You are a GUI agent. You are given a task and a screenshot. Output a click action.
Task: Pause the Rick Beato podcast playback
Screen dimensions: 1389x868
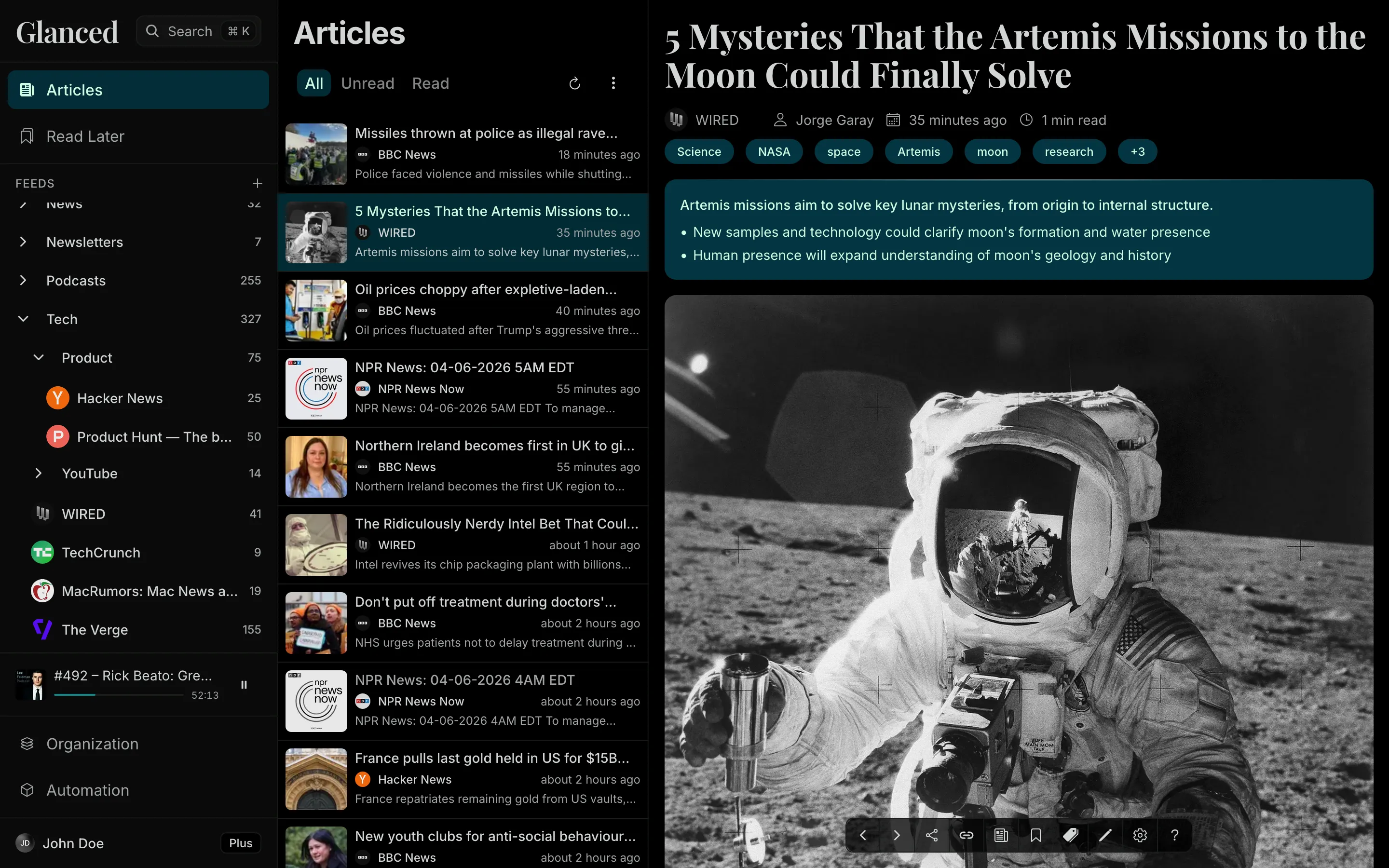pyautogui.click(x=244, y=685)
